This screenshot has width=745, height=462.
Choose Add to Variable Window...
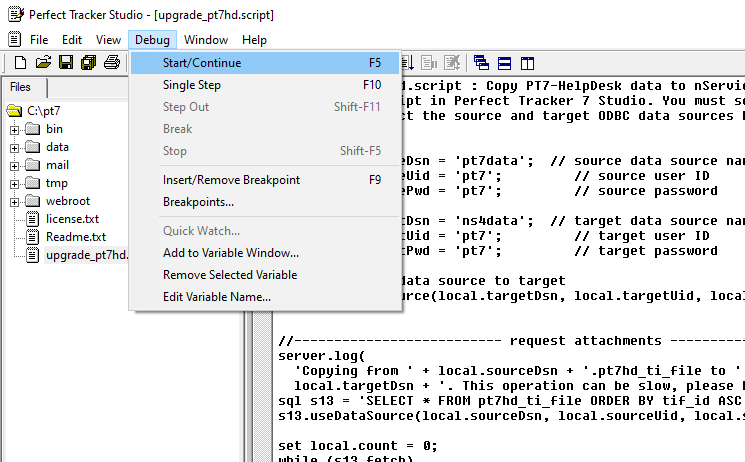coord(265,252)
